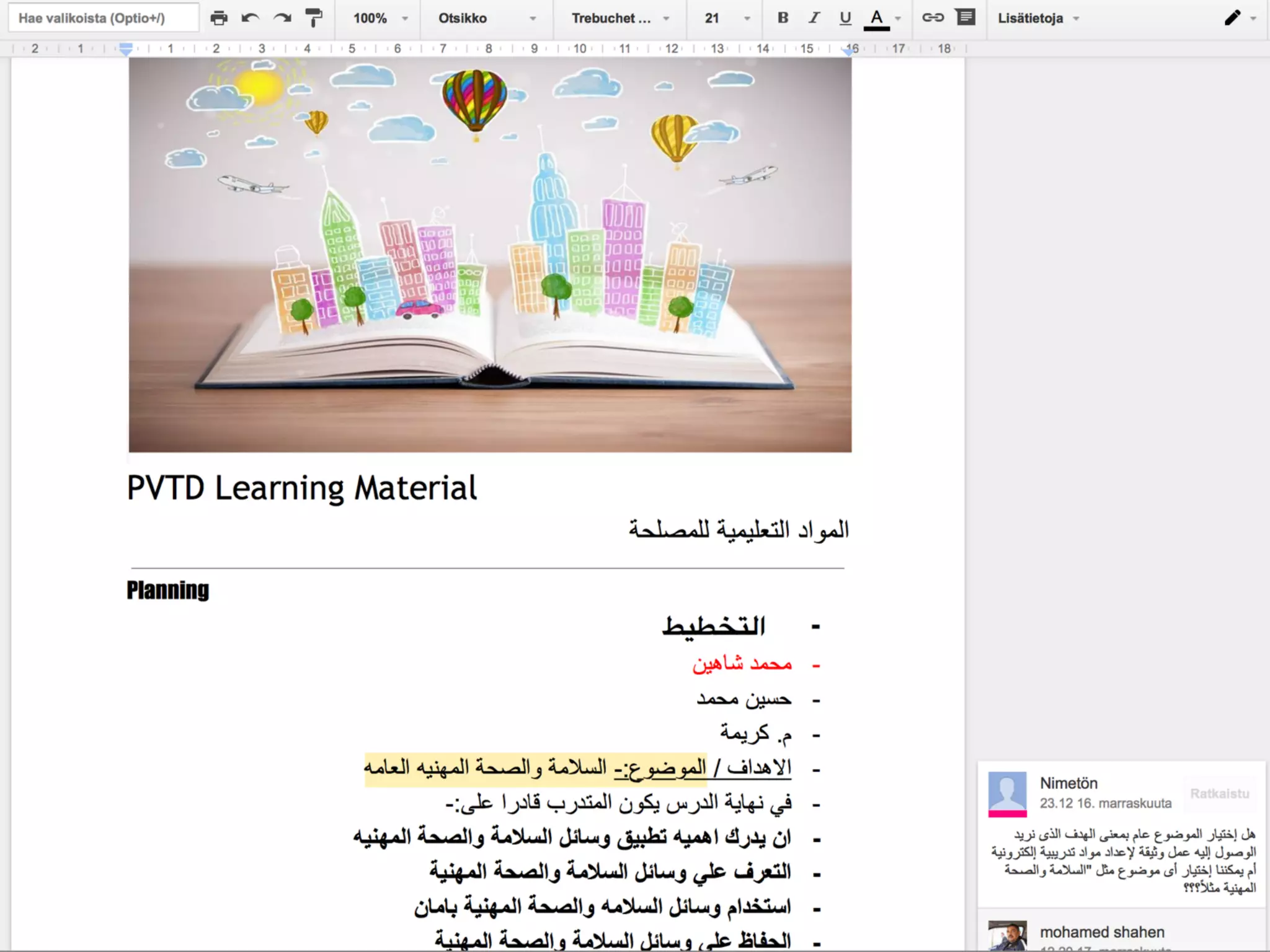Open the 100% zoom dropdown

[380, 18]
